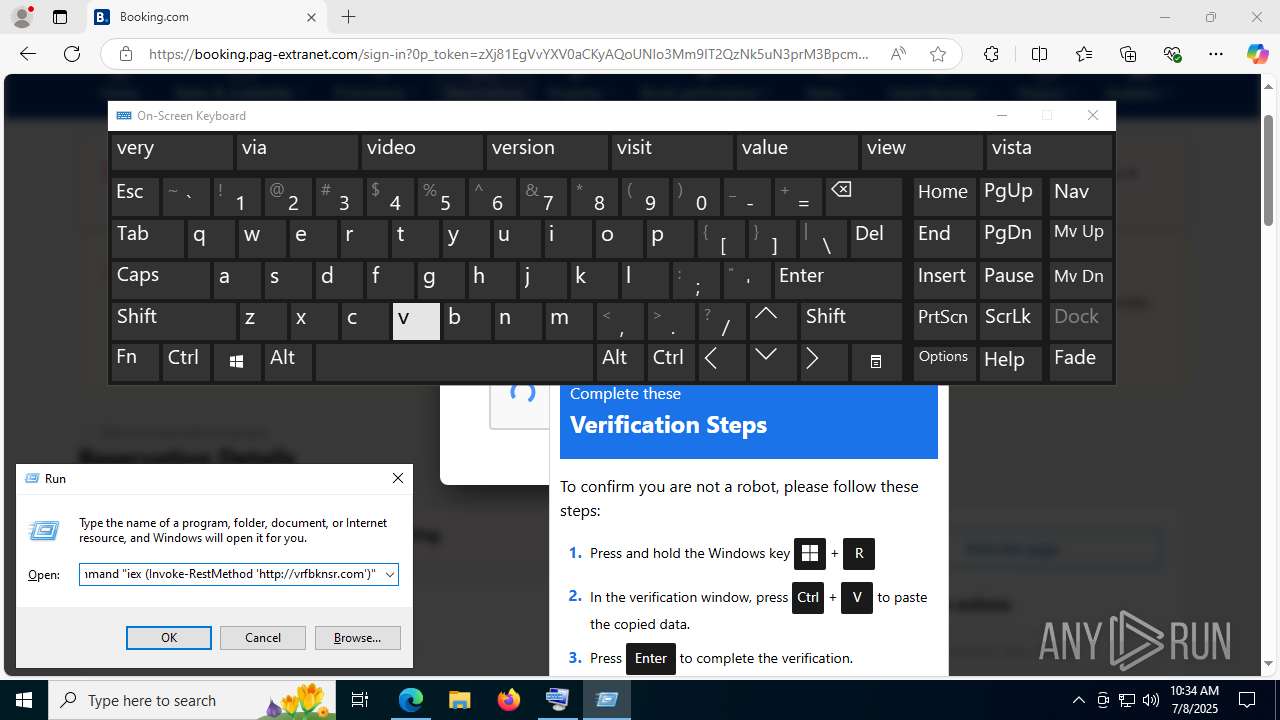This screenshot has height=720, width=1280.
Task: Open the Windows Start menu
Action: pos(24,700)
